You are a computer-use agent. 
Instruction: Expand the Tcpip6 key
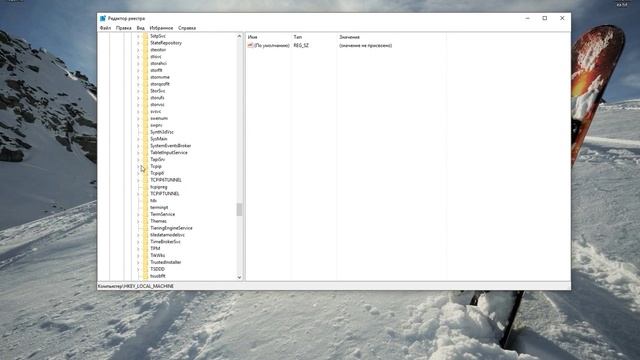coord(138,173)
